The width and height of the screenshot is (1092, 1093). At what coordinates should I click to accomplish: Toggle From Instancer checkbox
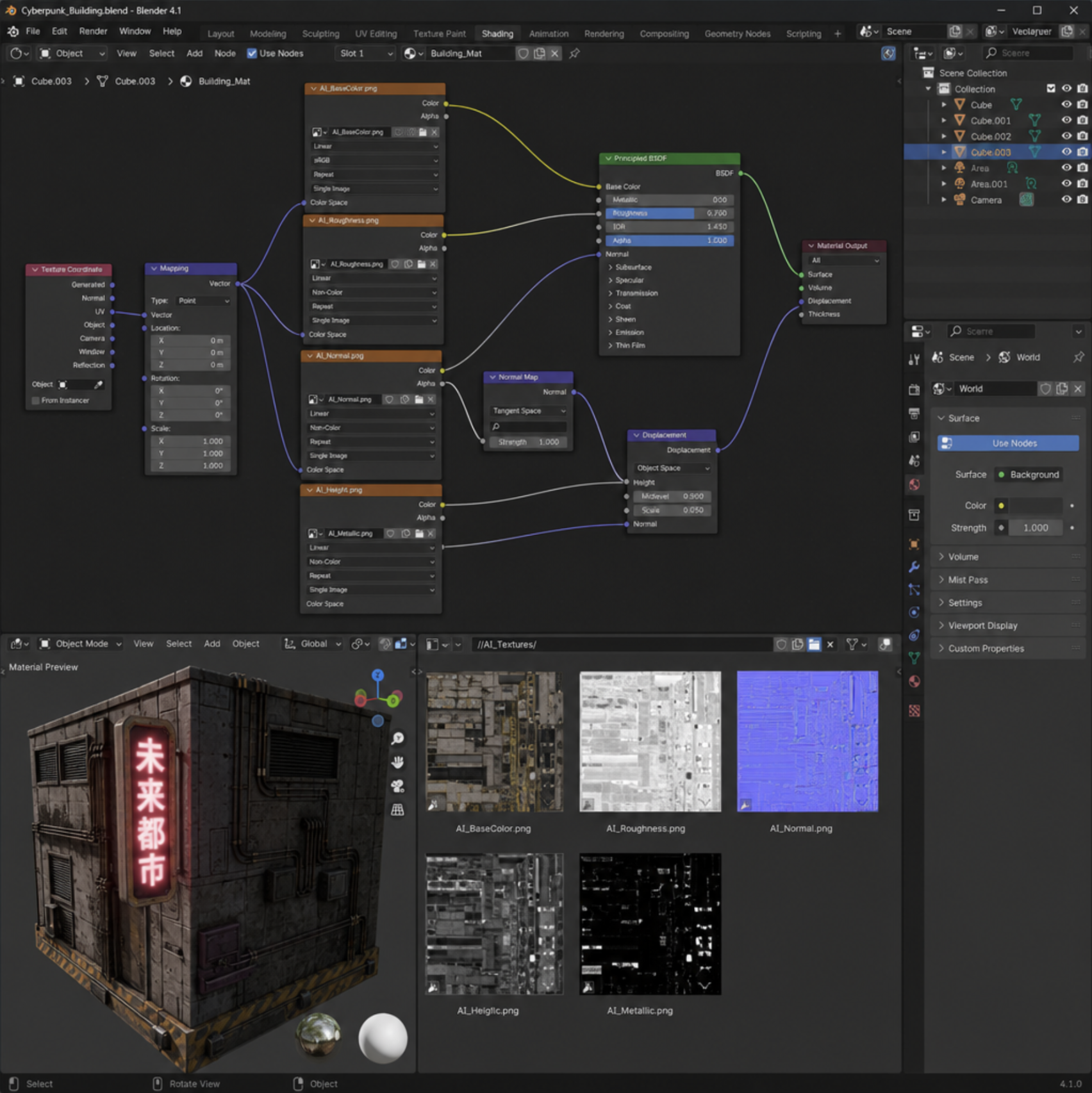35,400
